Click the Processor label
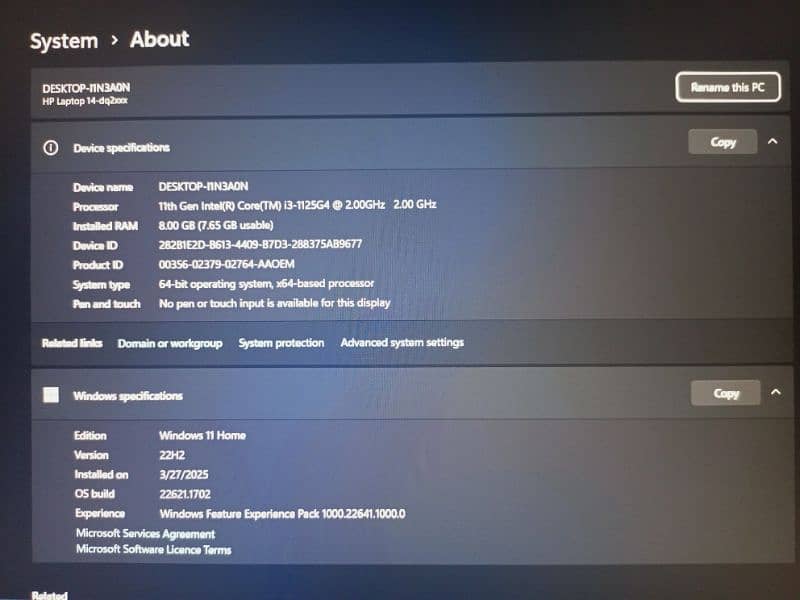The height and width of the screenshot is (600, 800). tap(95, 207)
